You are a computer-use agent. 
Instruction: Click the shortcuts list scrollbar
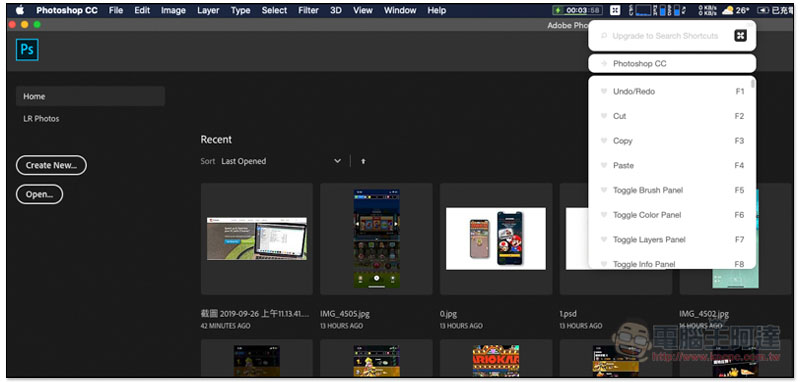click(x=753, y=84)
